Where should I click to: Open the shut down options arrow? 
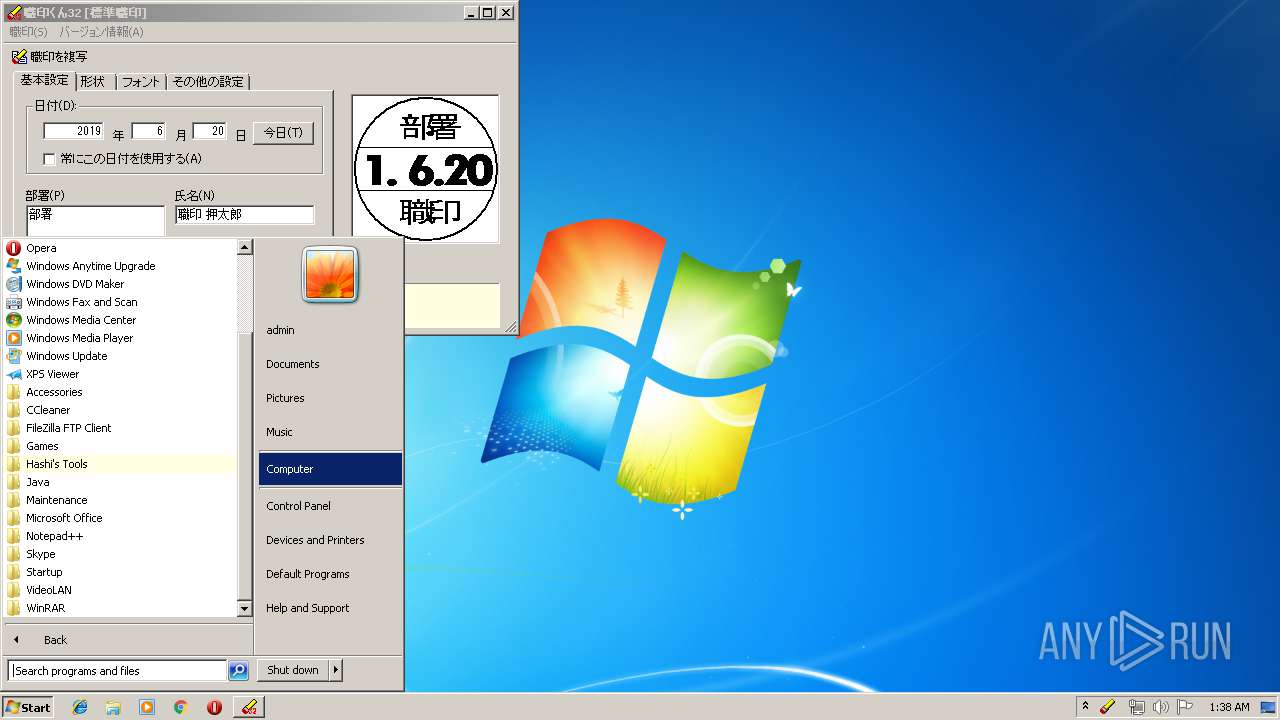coord(335,670)
